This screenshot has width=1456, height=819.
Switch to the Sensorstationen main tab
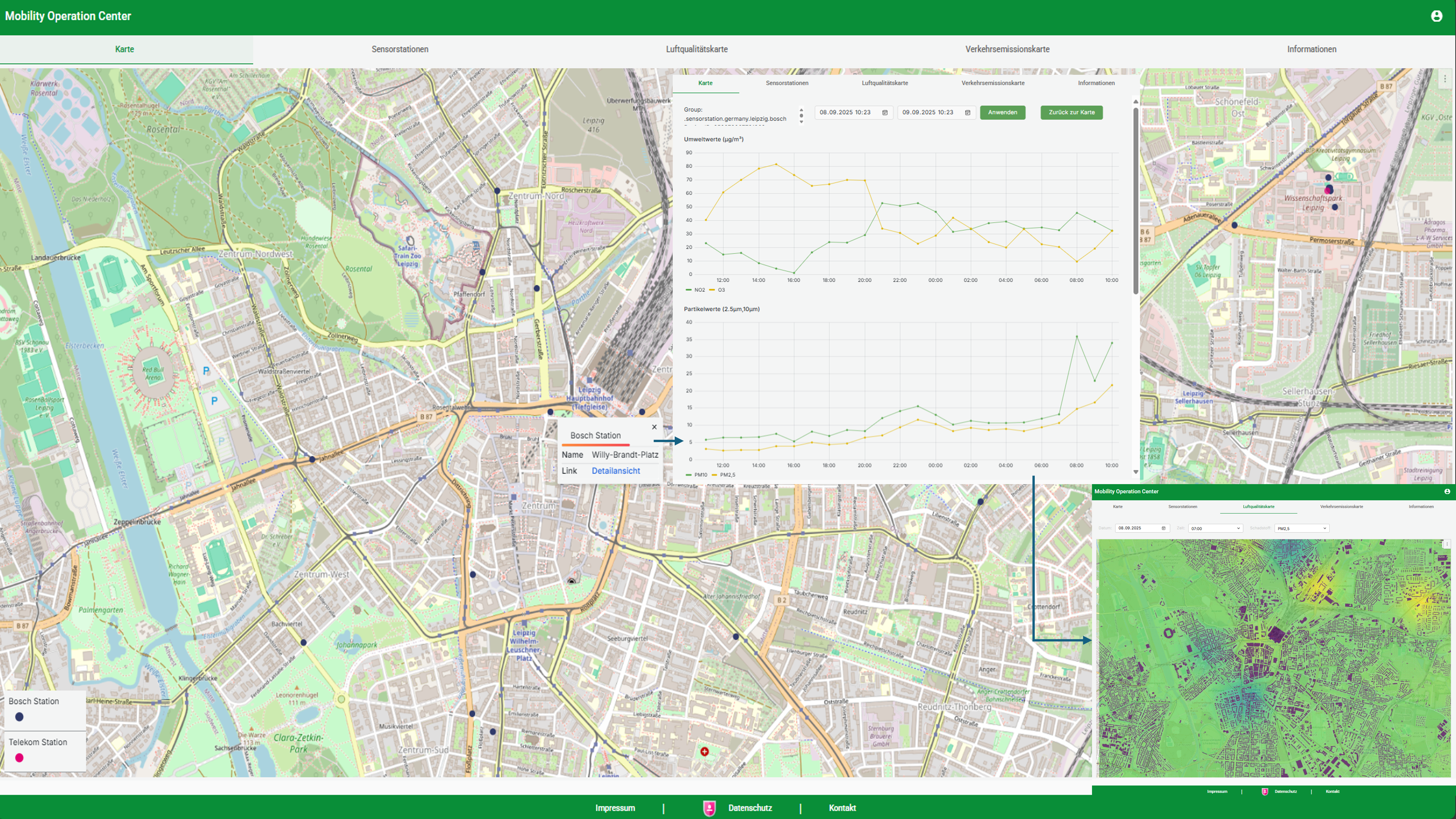pos(400,49)
